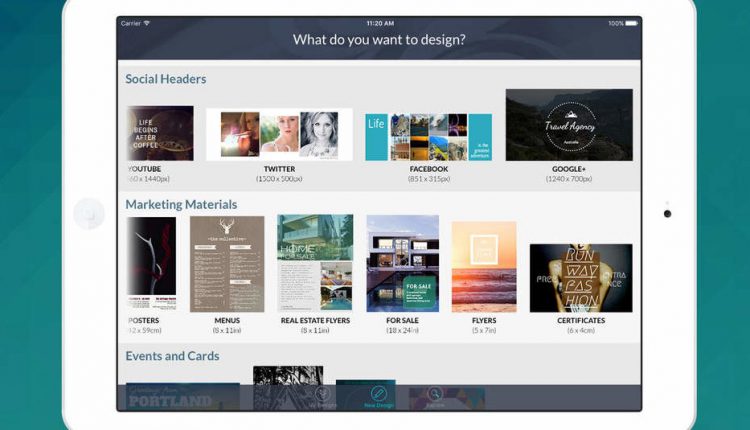Select the Google+ Travel Agency template

tap(568, 125)
